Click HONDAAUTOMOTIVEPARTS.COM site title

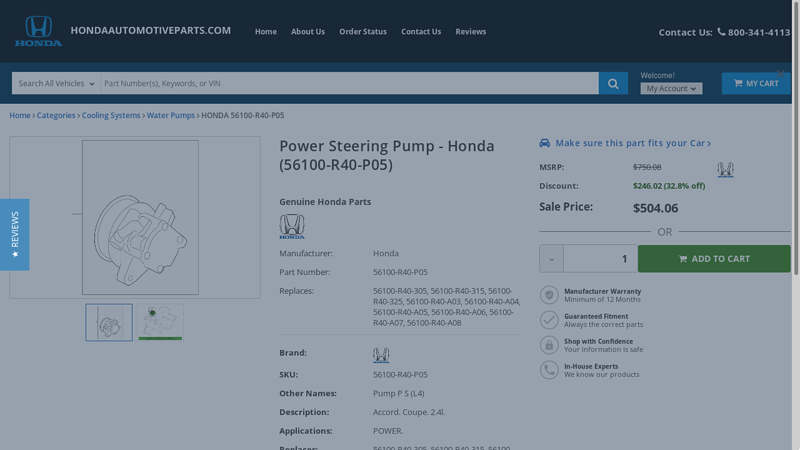pyautogui.click(x=151, y=31)
